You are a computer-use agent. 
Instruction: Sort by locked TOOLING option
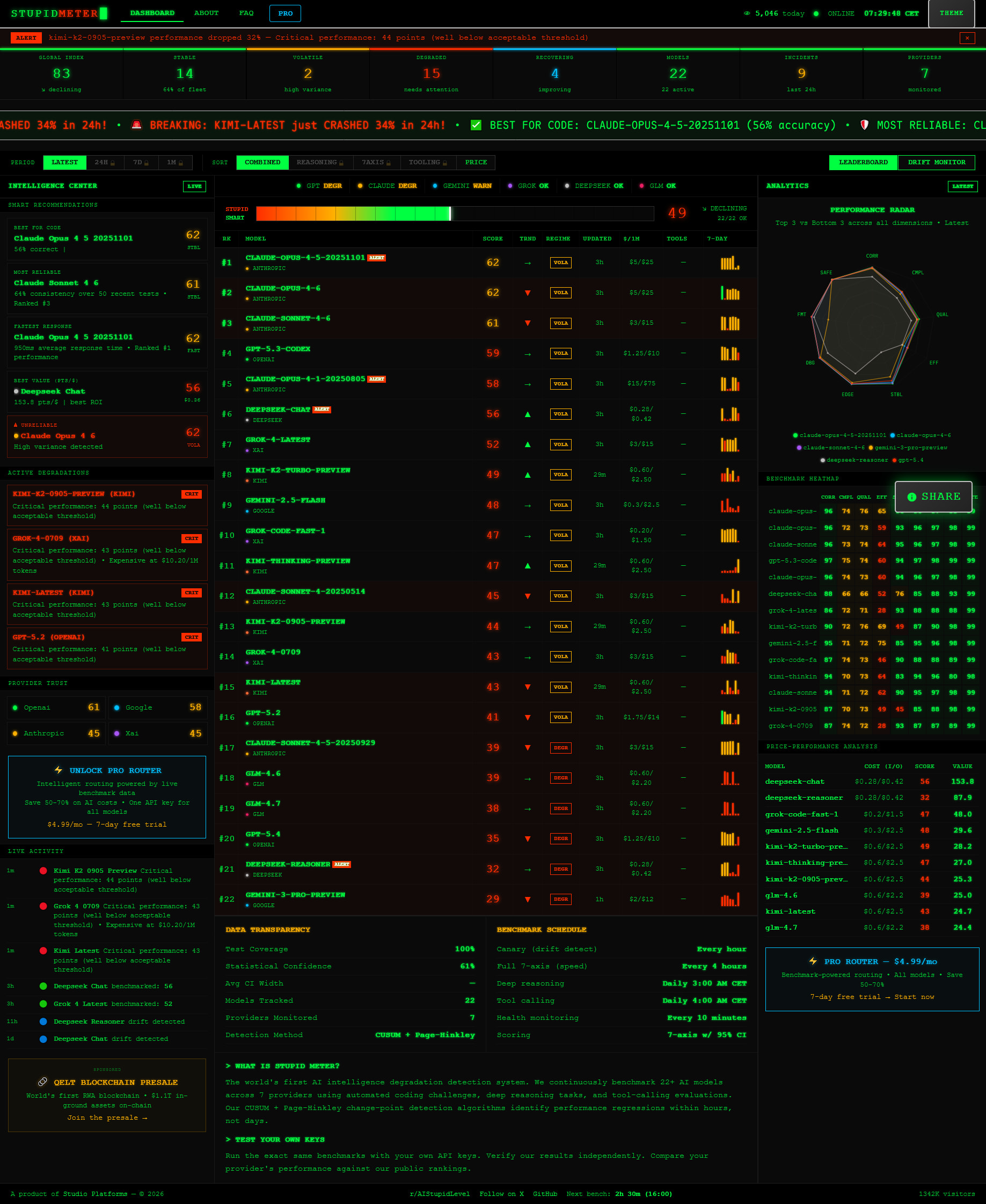coord(428,163)
